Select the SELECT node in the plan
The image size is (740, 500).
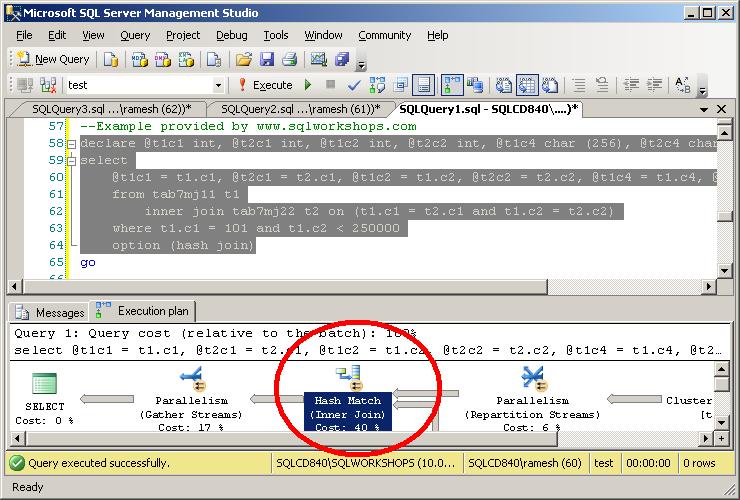pos(44,398)
